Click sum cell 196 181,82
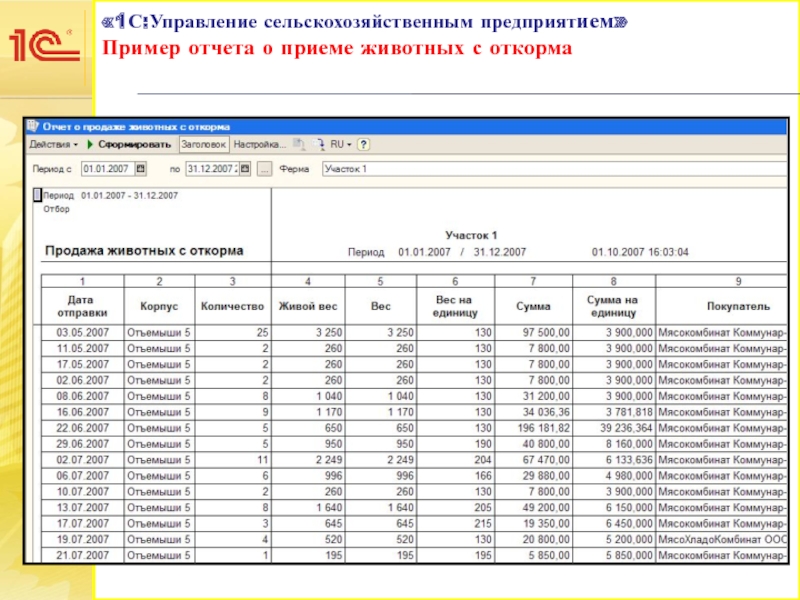 pyautogui.click(x=534, y=428)
